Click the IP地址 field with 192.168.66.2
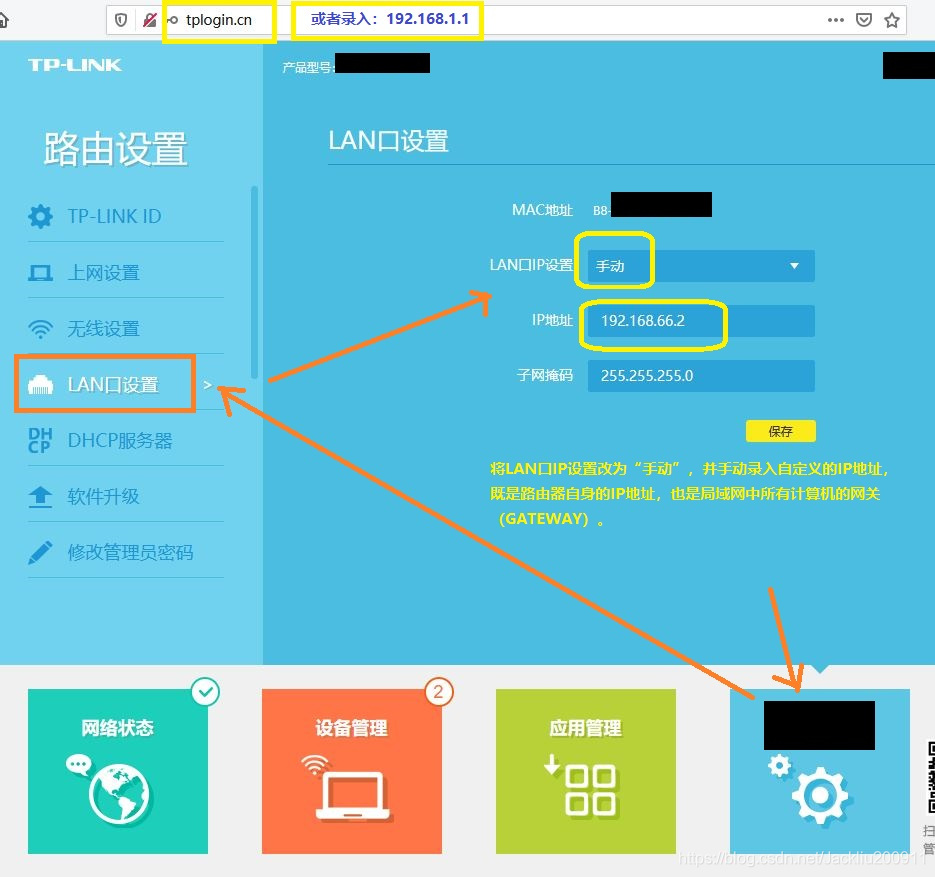 (701, 321)
